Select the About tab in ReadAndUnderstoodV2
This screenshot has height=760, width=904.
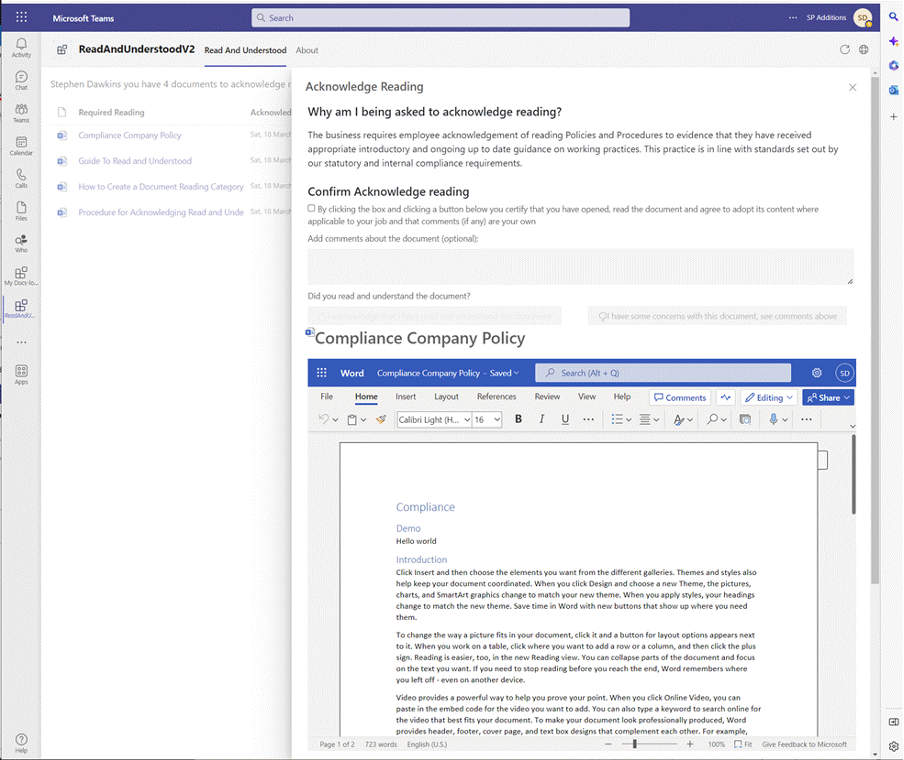[307, 51]
